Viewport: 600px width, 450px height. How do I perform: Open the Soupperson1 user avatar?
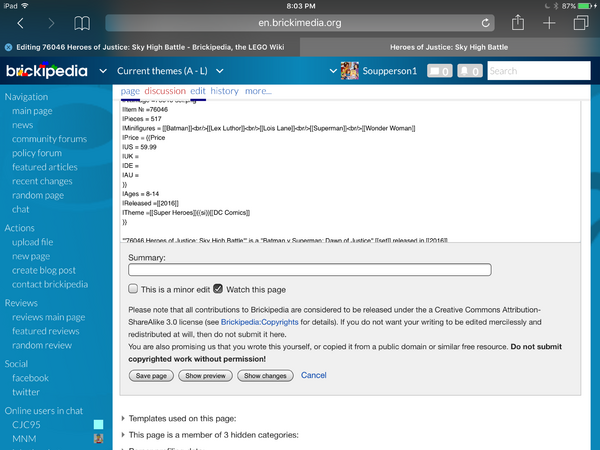350,71
